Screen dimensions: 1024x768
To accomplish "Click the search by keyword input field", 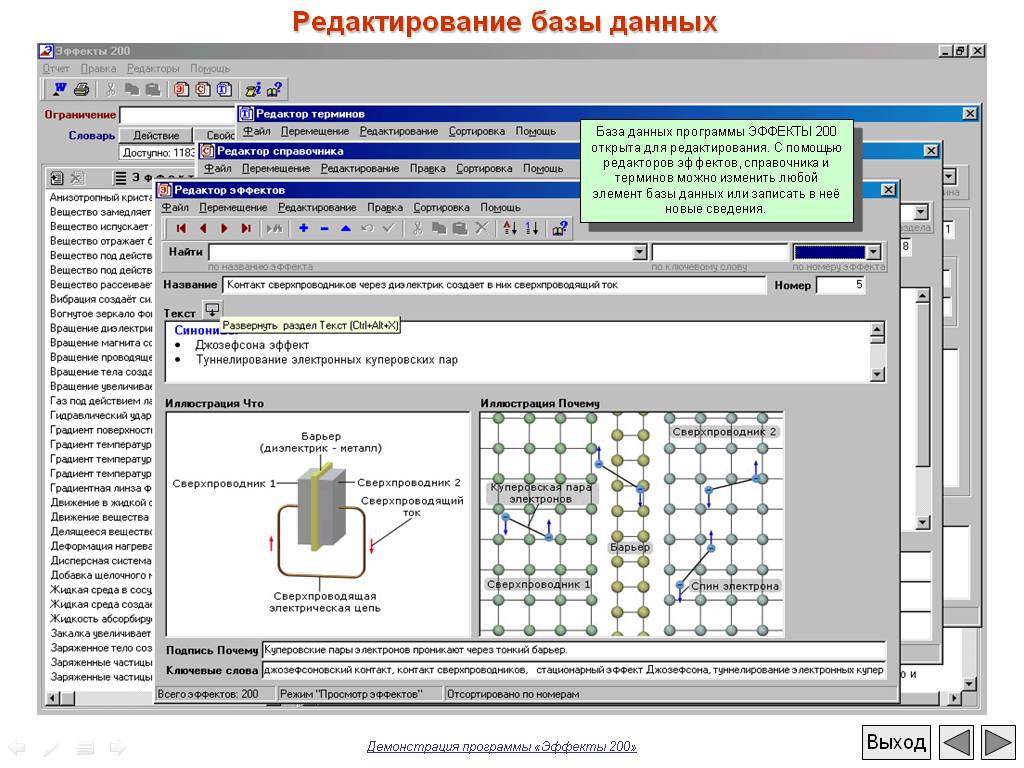I will [720, 252].
